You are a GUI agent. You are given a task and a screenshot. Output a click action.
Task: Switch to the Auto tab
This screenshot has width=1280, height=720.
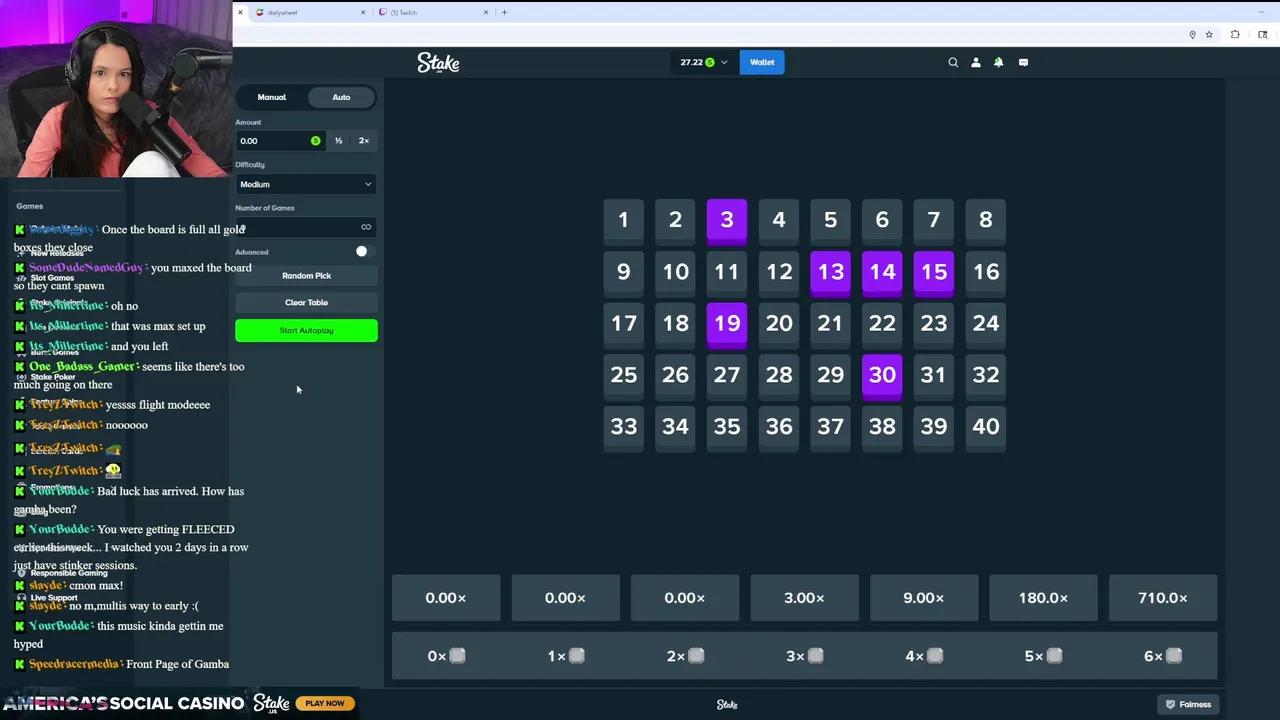point(341,97)
